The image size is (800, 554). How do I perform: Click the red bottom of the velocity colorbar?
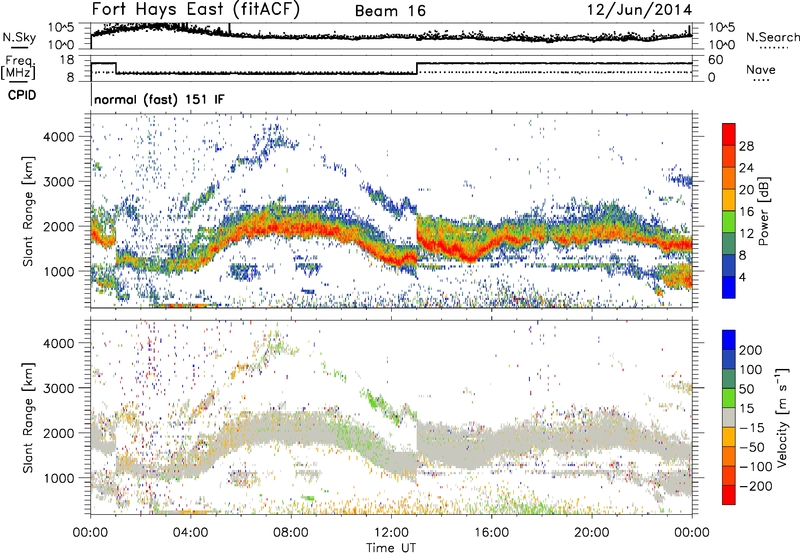tap(729, 495)
